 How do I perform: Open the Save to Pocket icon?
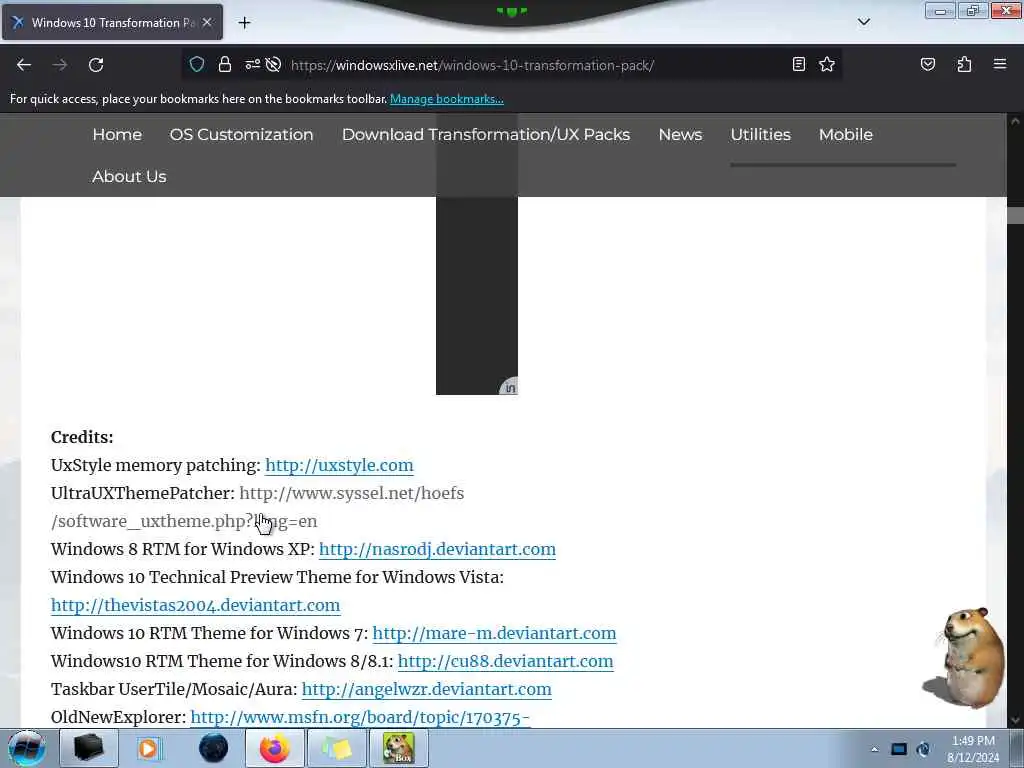(x=927, y=64)
